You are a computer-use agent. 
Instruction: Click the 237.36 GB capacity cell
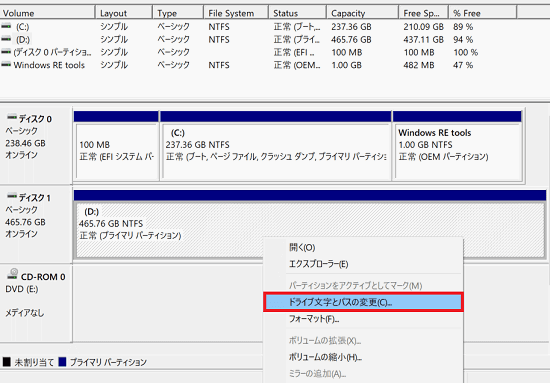351,27
